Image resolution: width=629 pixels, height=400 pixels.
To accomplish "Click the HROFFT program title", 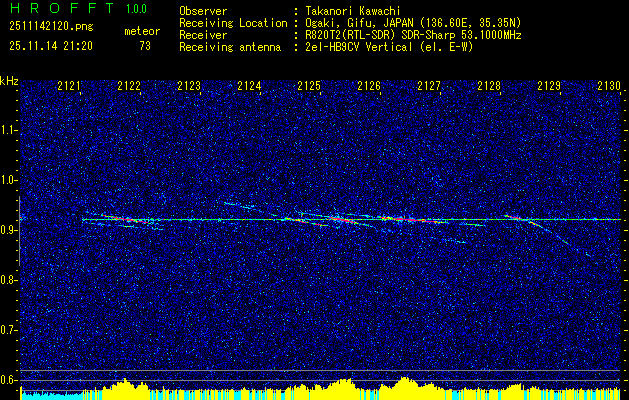I will tap(62, 8).
